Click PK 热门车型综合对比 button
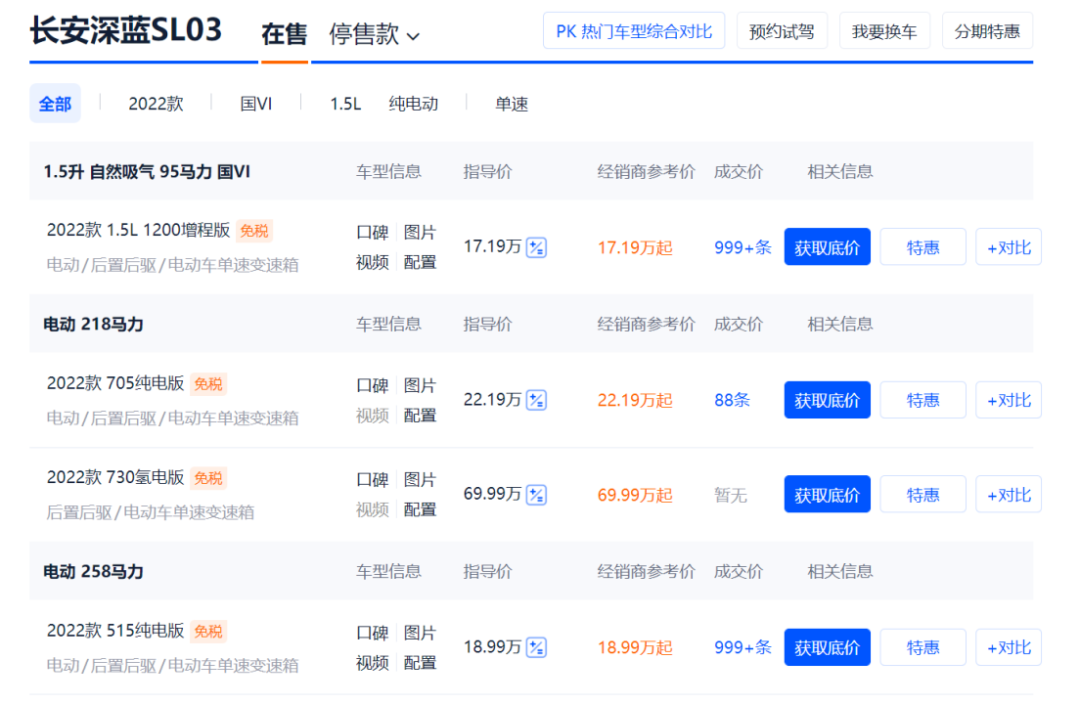 (x=634, y=31)
